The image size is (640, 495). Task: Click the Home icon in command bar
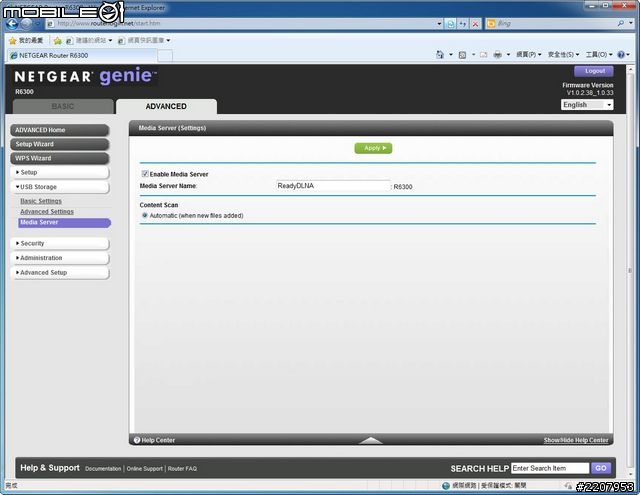click(x=440, y=54)
